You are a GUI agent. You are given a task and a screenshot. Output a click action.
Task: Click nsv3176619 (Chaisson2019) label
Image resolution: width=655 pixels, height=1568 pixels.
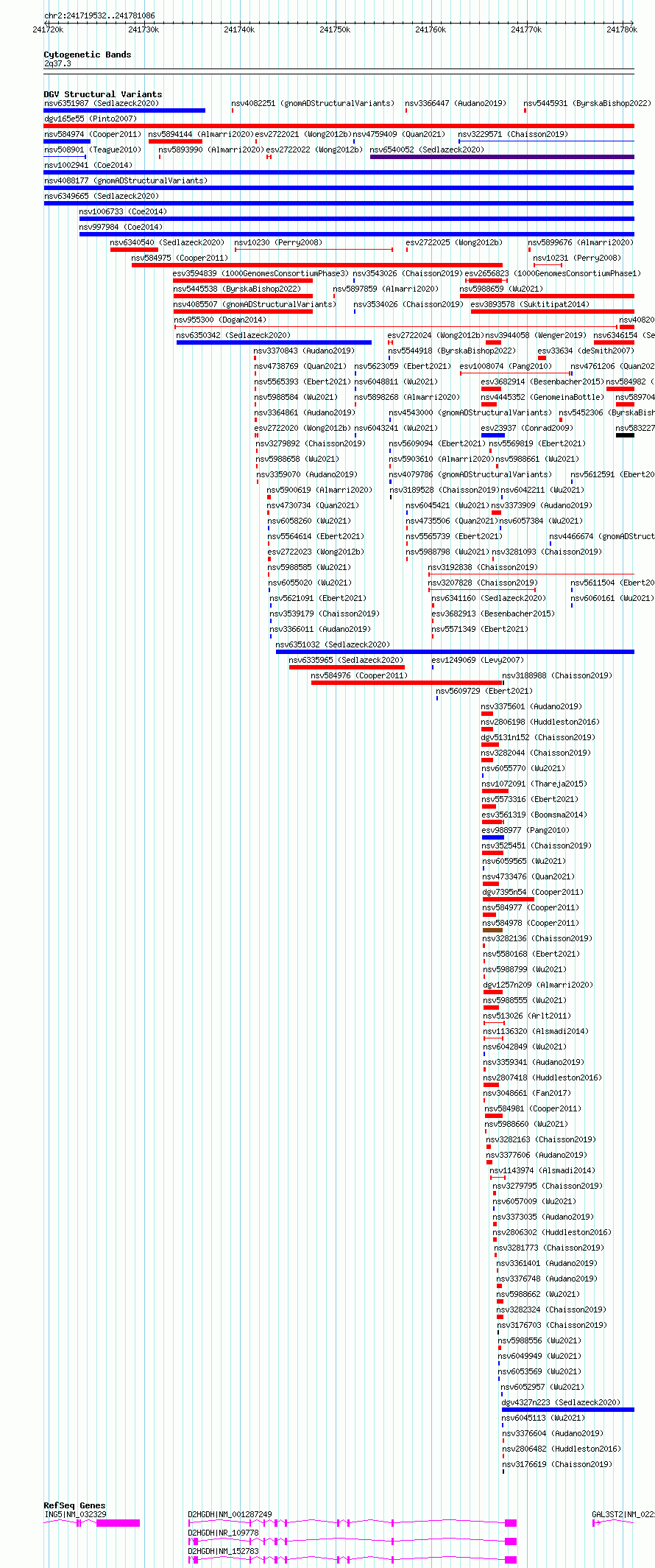click(x=557, y=1464)
